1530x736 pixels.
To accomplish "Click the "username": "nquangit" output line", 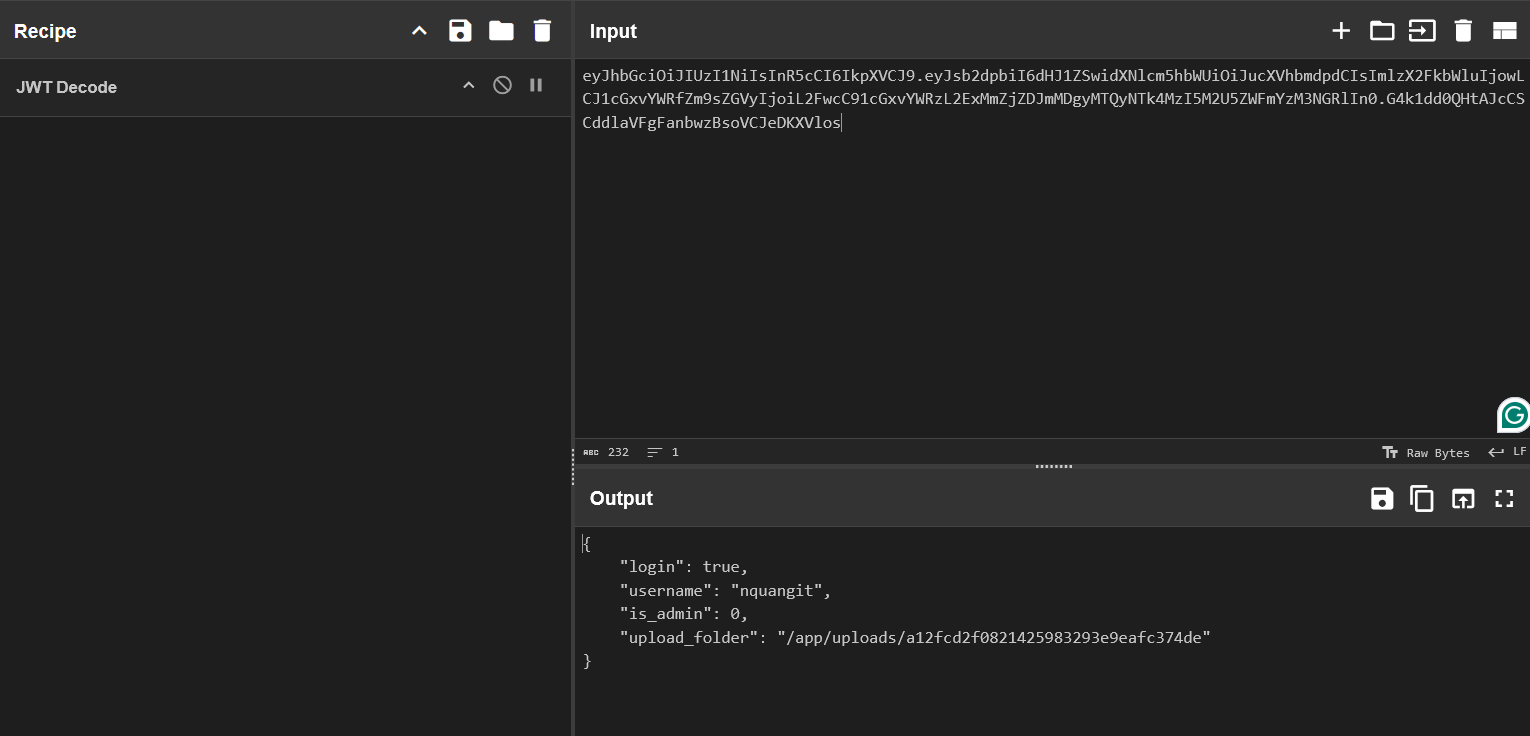I will [725, 590].
